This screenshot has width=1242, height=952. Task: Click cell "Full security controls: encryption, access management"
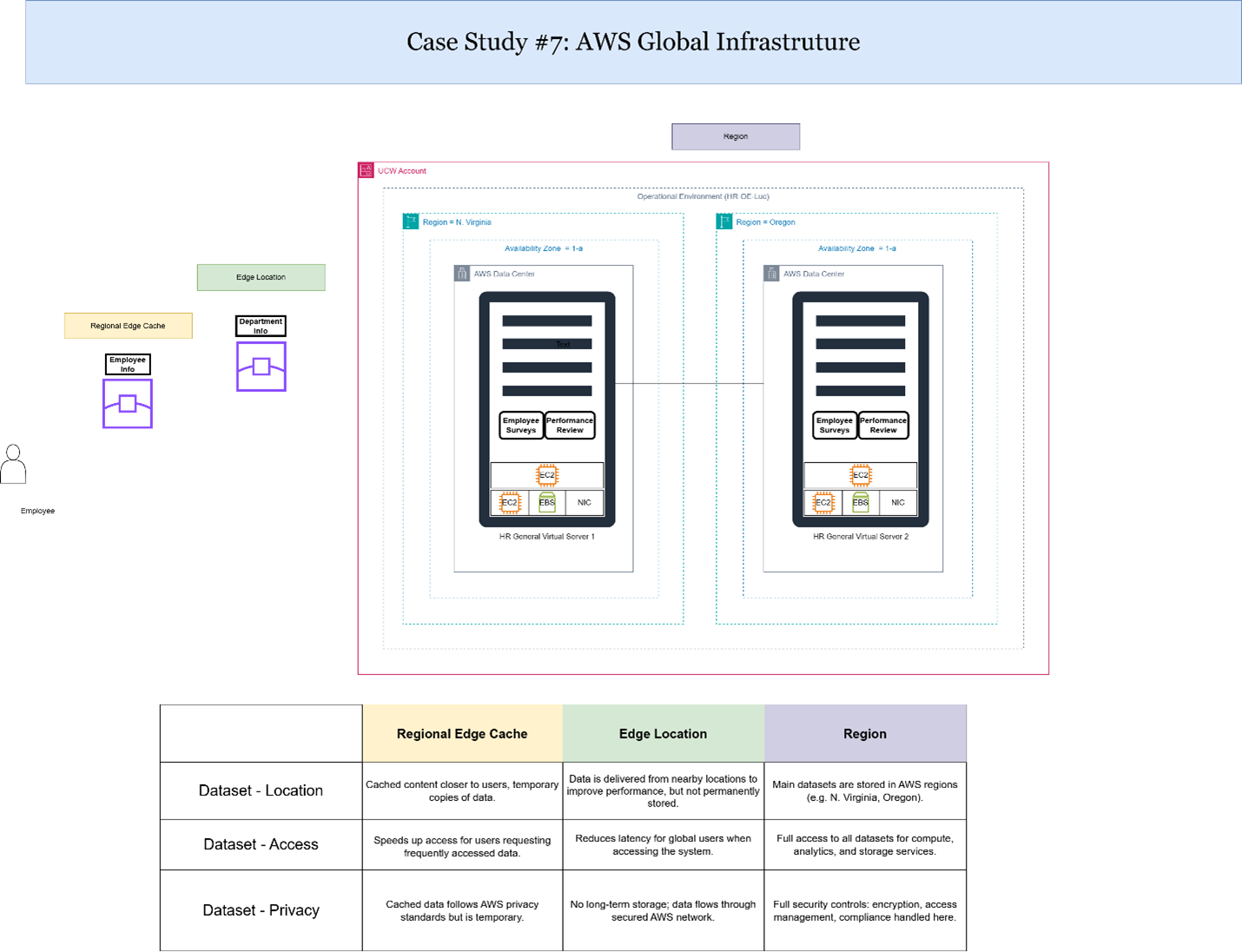[865, 910]
